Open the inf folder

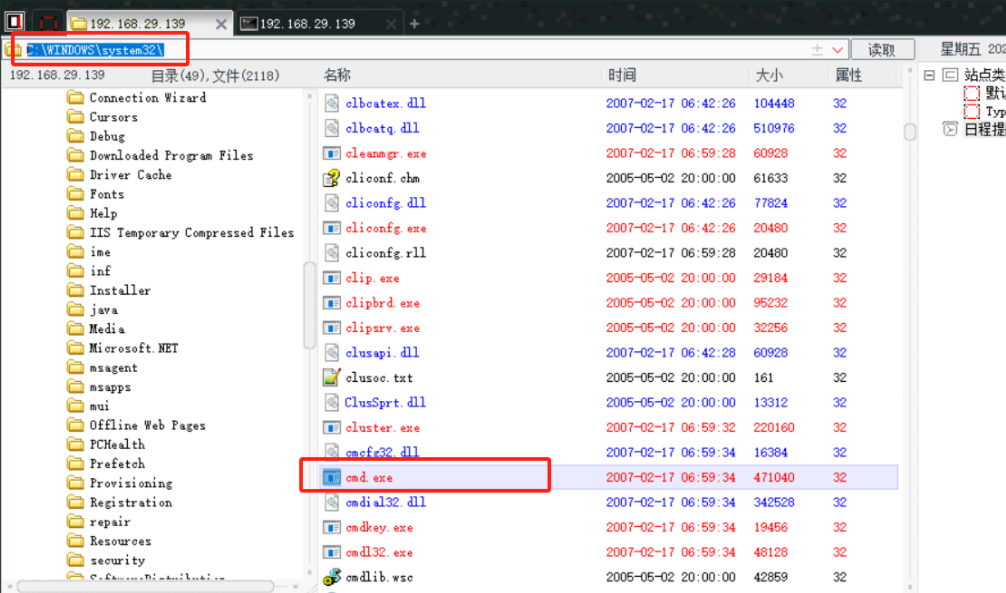tap(100, 271)
